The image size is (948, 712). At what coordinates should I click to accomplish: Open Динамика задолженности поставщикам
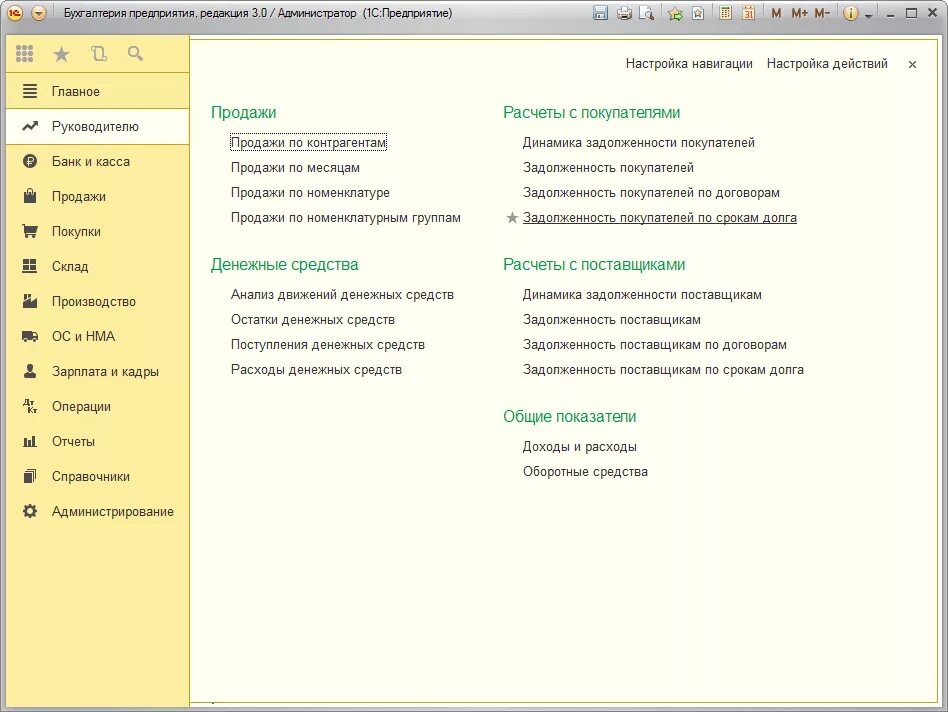click(642, 295)
